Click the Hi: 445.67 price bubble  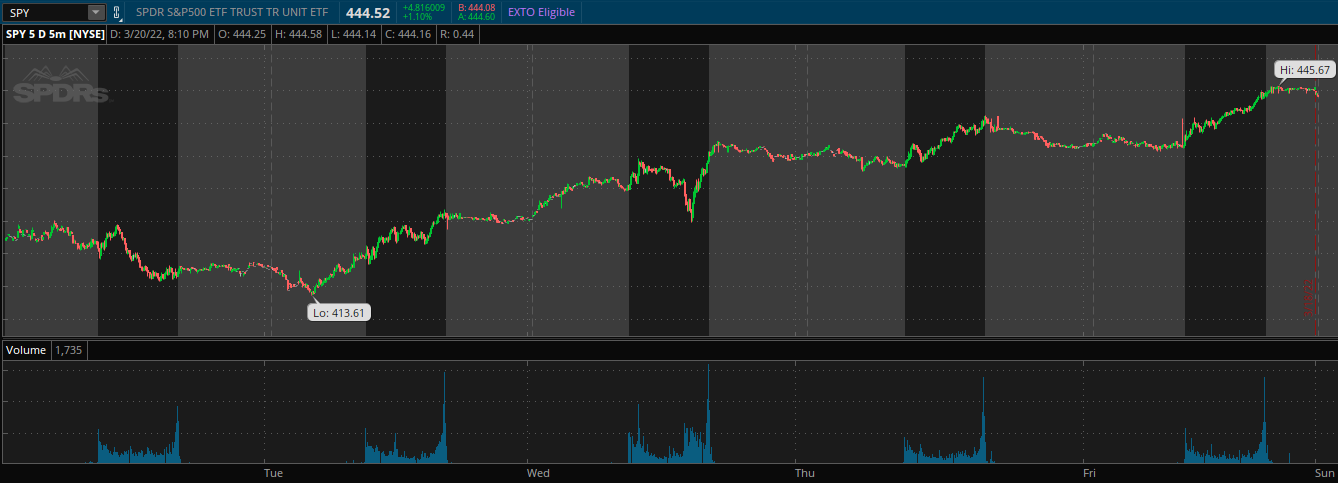1305,70
